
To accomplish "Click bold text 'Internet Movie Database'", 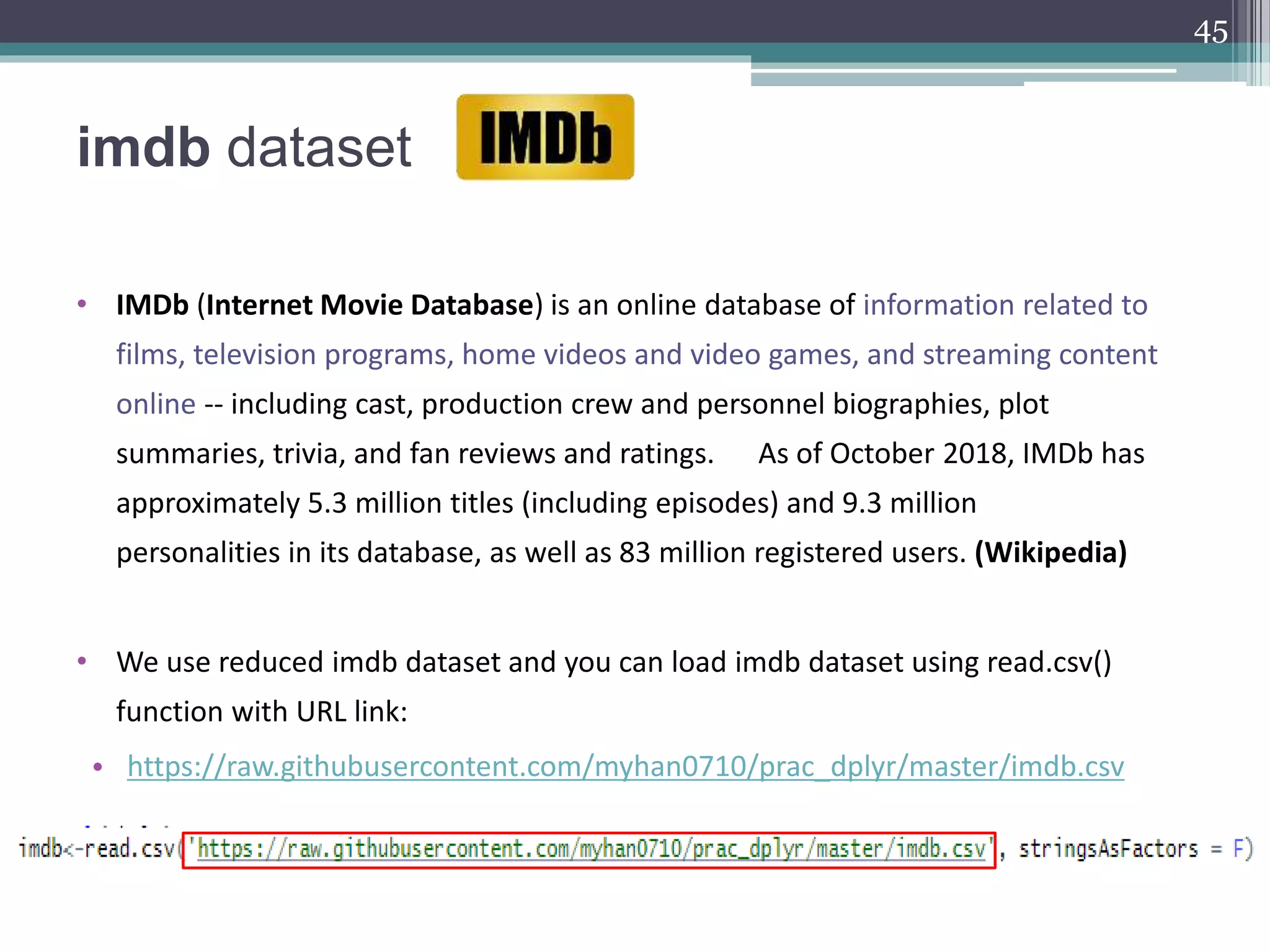I will tap(370, 305).
